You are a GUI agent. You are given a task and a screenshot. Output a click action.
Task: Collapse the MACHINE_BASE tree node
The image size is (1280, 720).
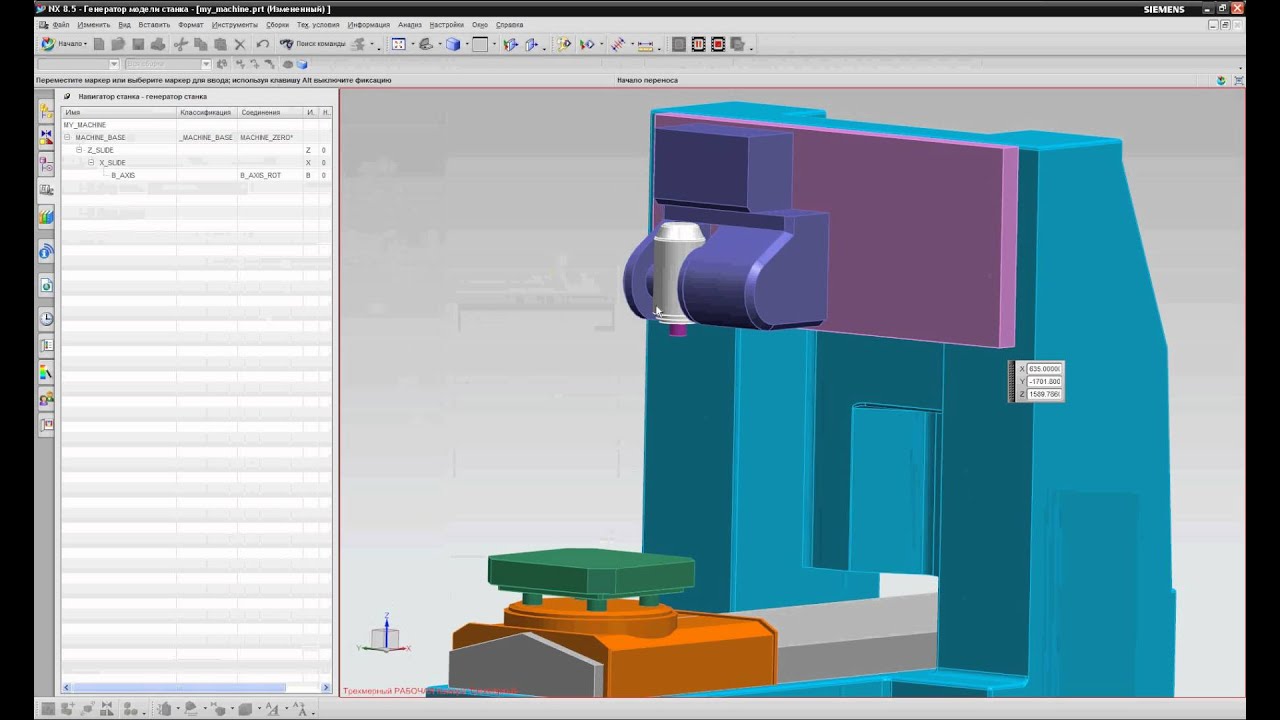(68, 137)
